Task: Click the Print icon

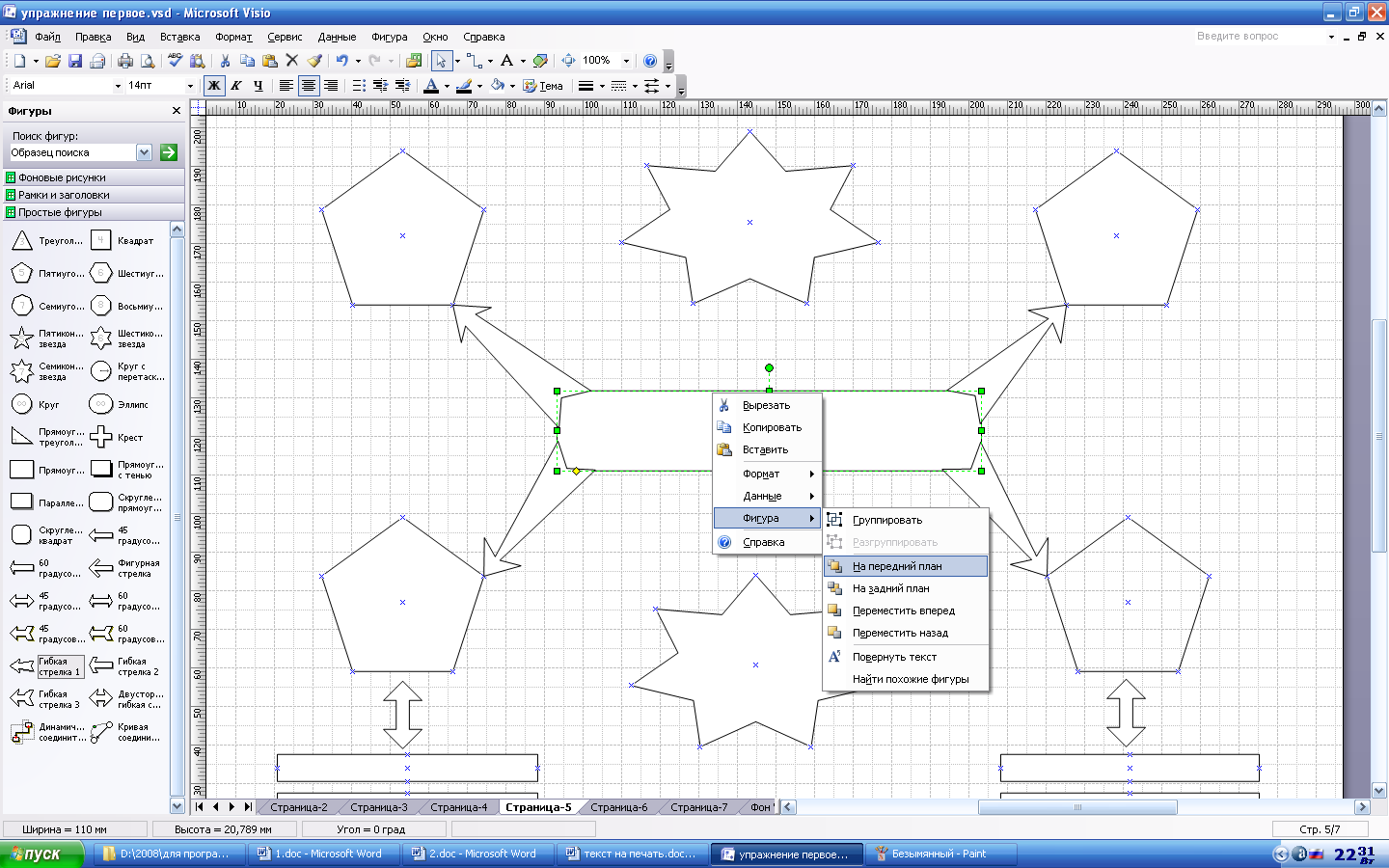Action: [125, 61]
